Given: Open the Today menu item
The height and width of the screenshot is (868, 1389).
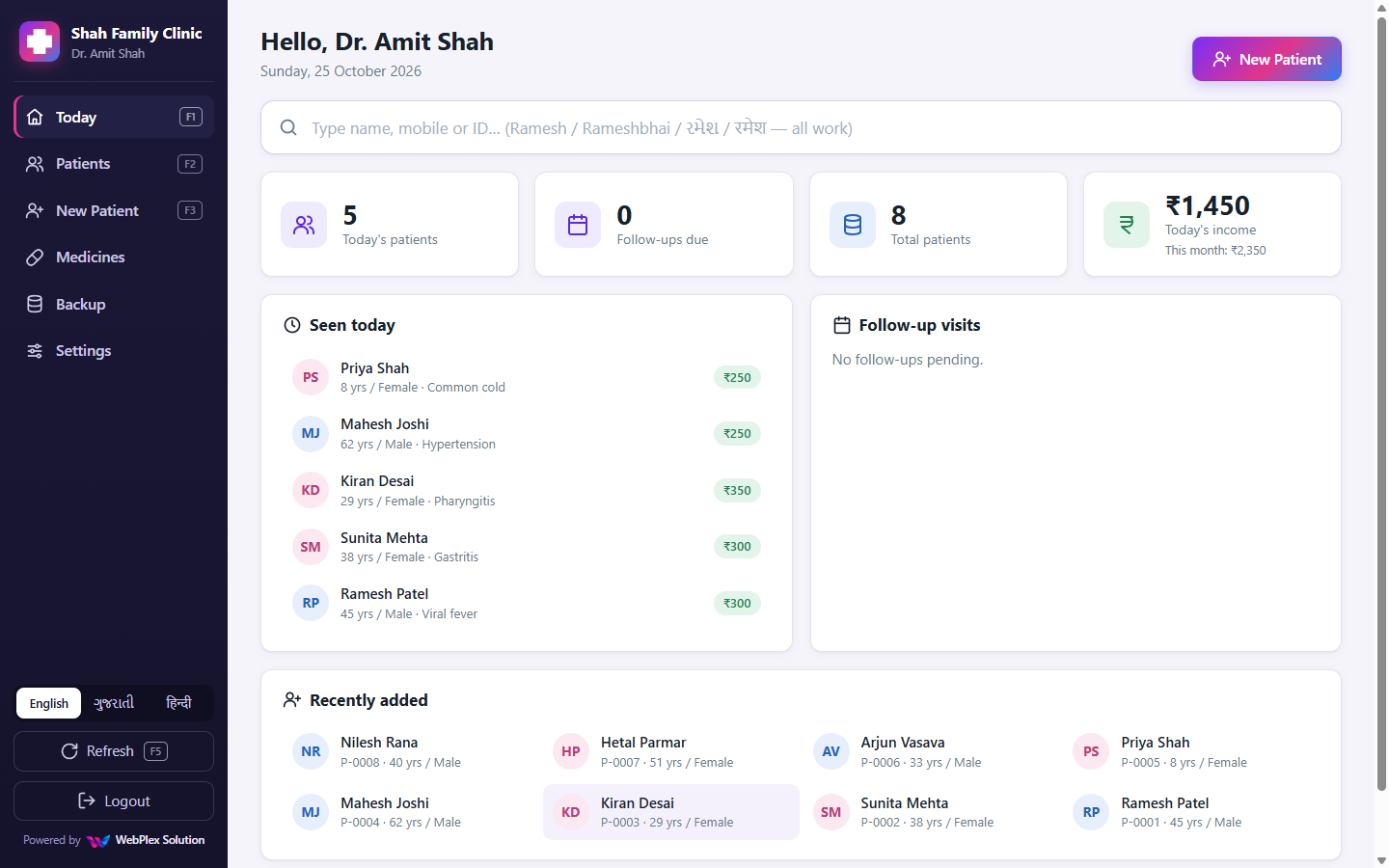Looking at the screenshot, I should coord(114,117).
